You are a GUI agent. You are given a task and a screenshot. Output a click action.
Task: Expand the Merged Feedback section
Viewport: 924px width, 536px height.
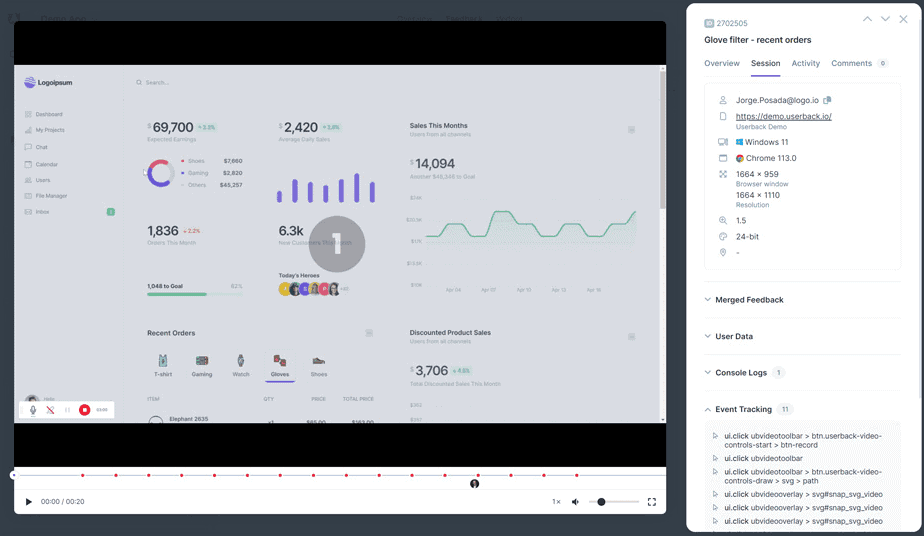[749, 300]
